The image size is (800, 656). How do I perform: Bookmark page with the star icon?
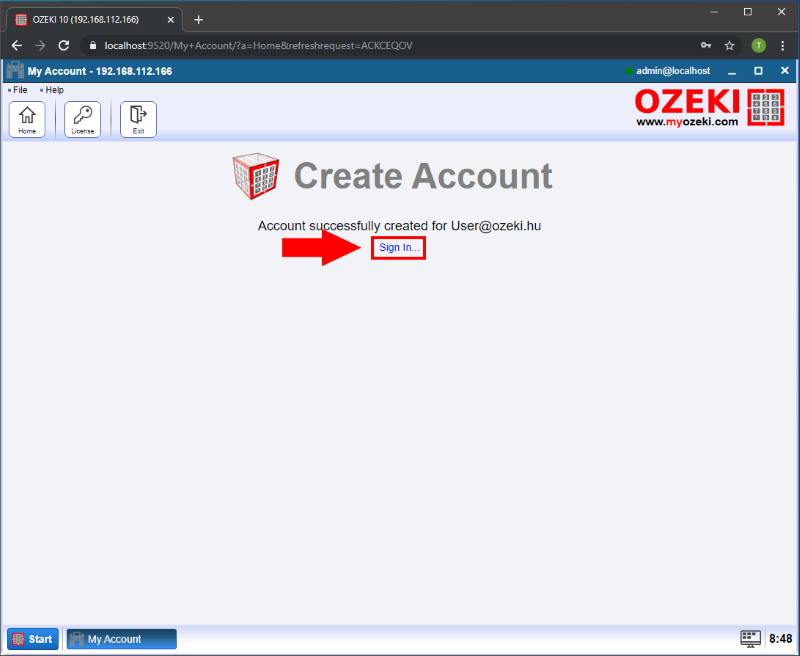tap(730, 46)
